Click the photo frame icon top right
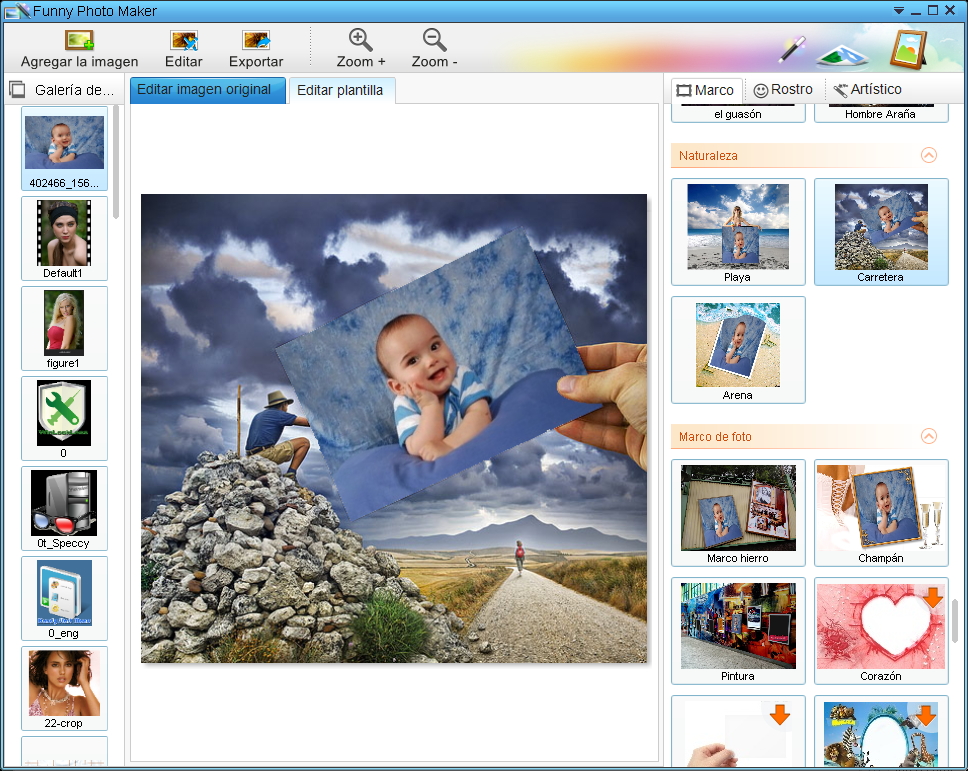The height and width of the screenshot is (771, 968). (x=906, y=46)
